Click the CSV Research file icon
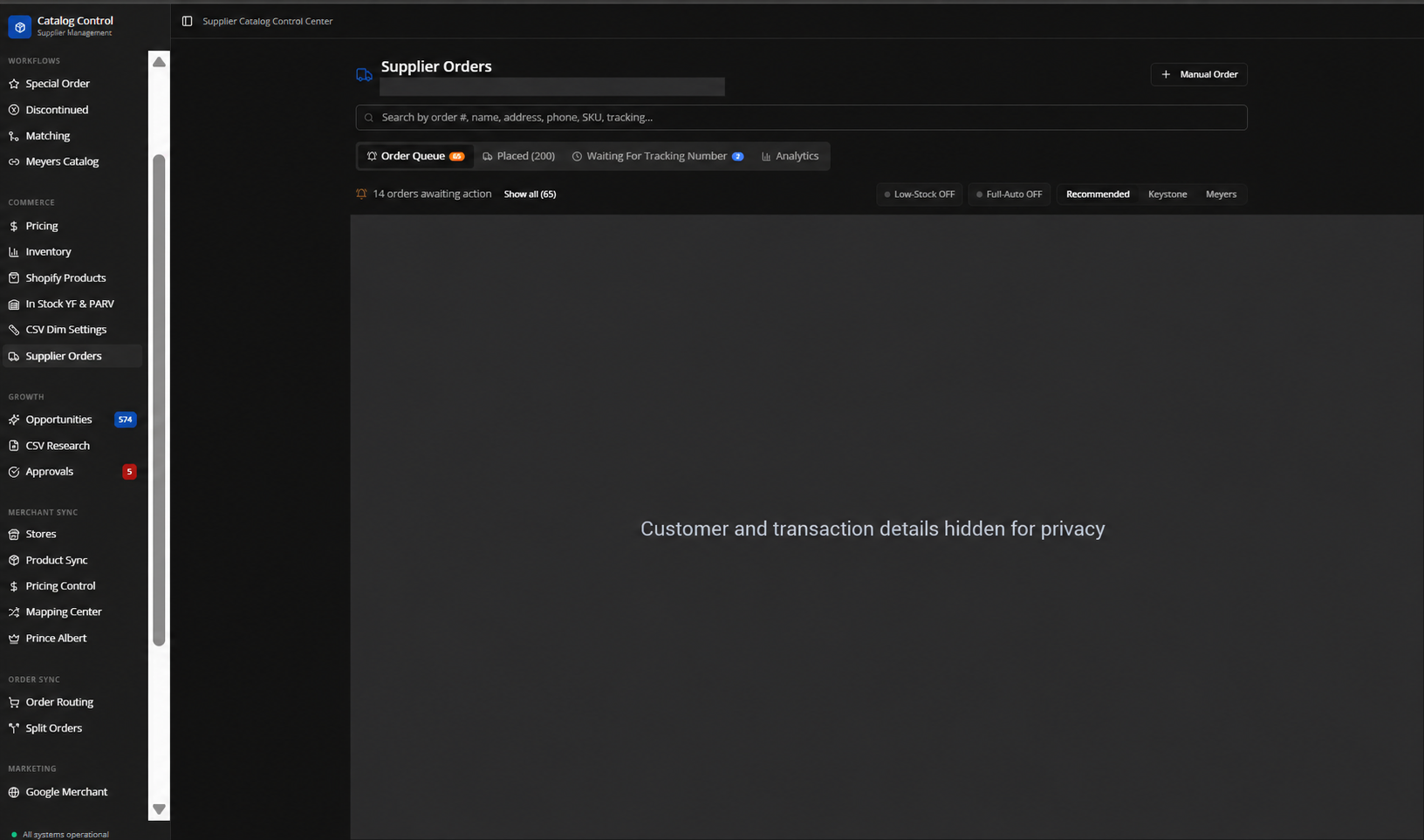 pyautogui.click(x=14, y=446)
